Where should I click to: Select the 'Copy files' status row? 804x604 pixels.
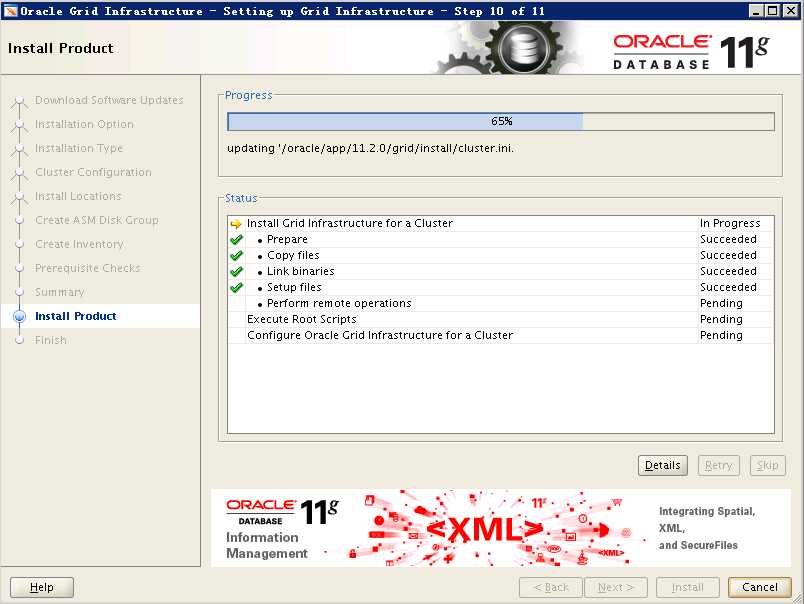(x=501, y=255)
